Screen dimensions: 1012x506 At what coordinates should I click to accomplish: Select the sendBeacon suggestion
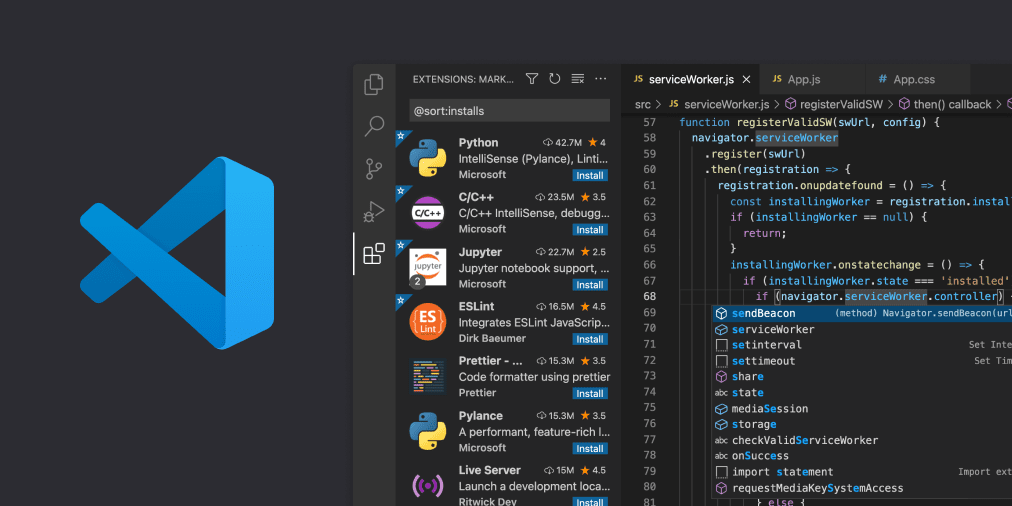pyautogui.click(x=862, y=314)
